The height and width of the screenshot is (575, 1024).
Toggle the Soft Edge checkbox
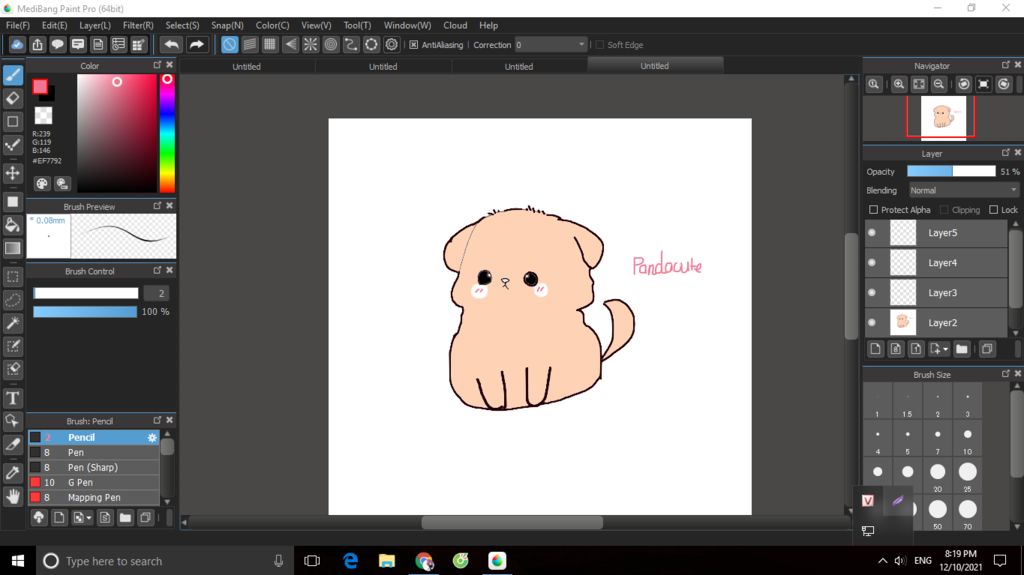[600, 44]
